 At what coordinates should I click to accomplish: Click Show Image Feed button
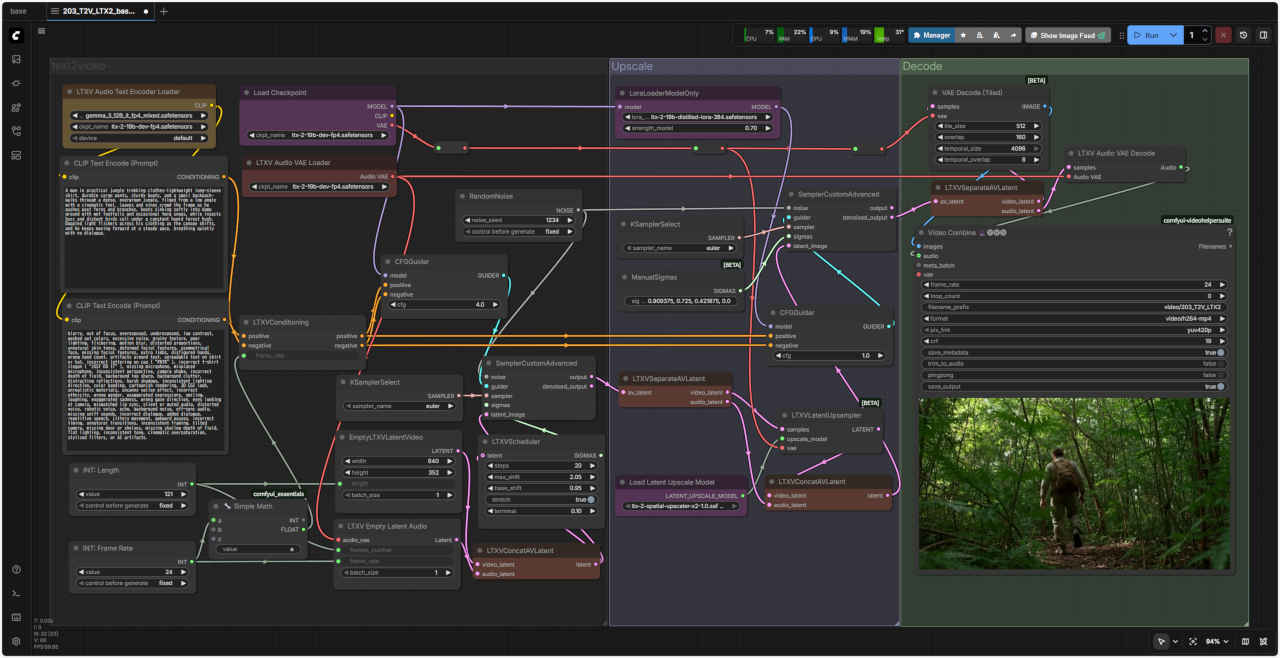pyautogui.click(x=1068, y=35)
